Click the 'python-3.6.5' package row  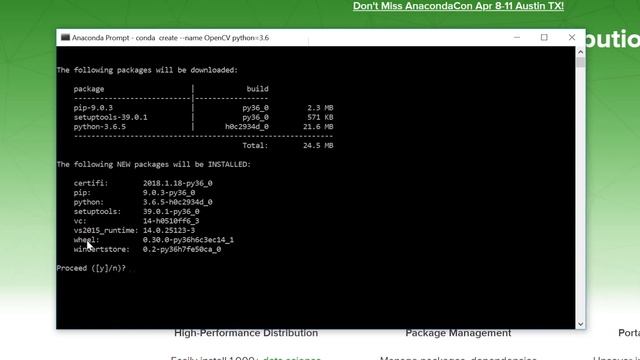(203, 127)
